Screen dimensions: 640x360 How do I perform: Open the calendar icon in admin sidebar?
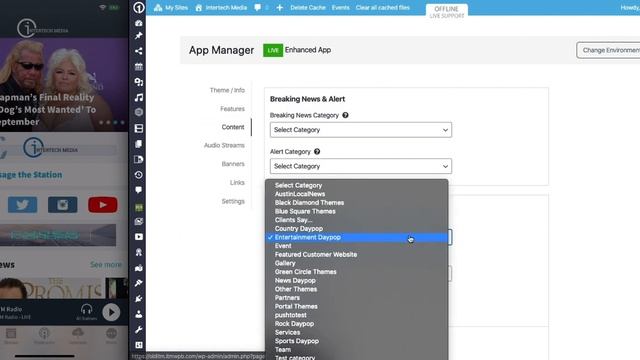point(139,67)
